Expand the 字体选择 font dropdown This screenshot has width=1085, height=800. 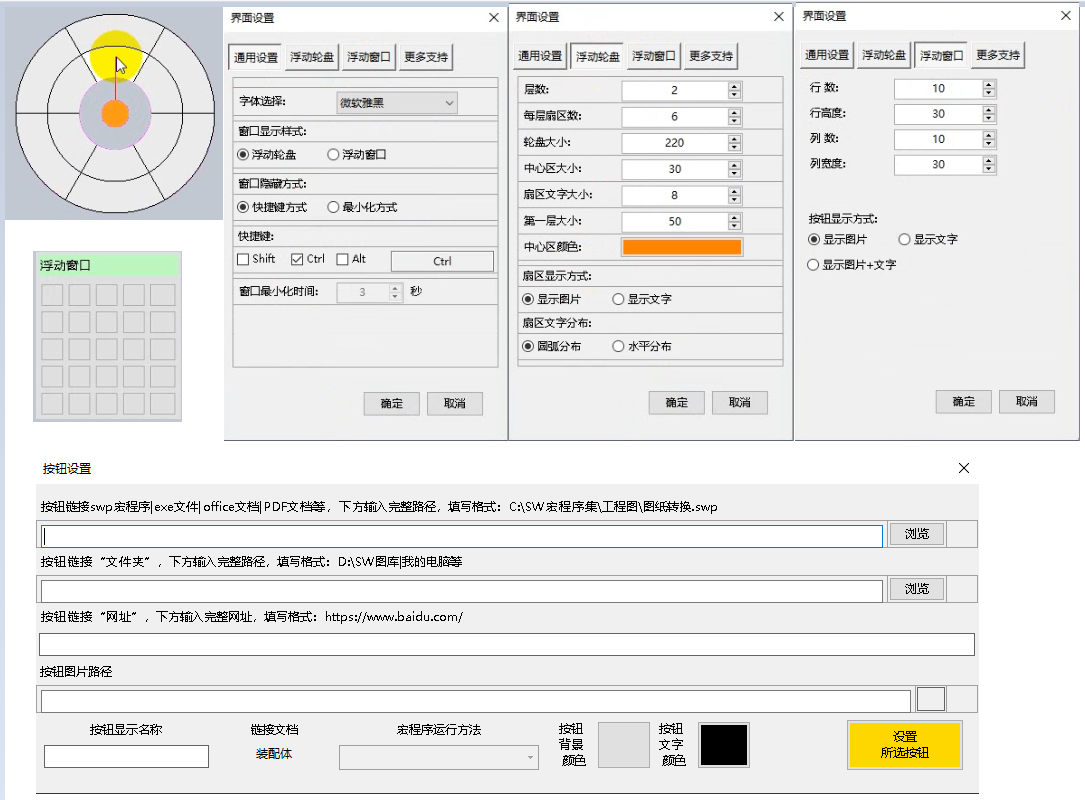click(x=396, y=102)
